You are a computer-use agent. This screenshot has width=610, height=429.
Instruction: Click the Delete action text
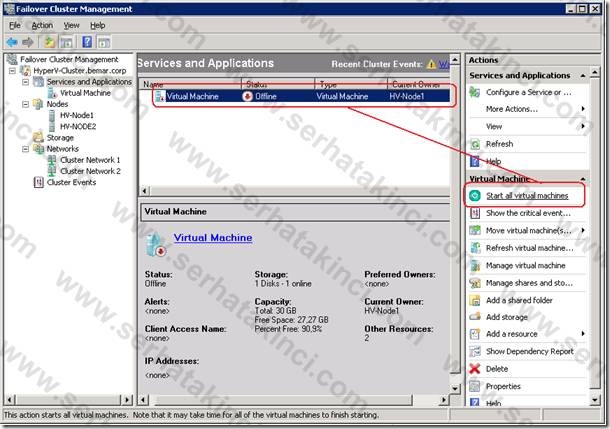coord(497,369)
